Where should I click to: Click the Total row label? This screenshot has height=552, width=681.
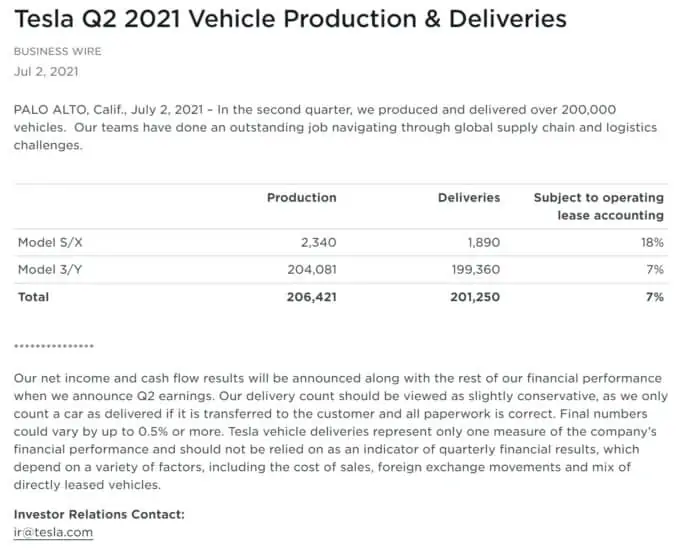tap(33, 297)
